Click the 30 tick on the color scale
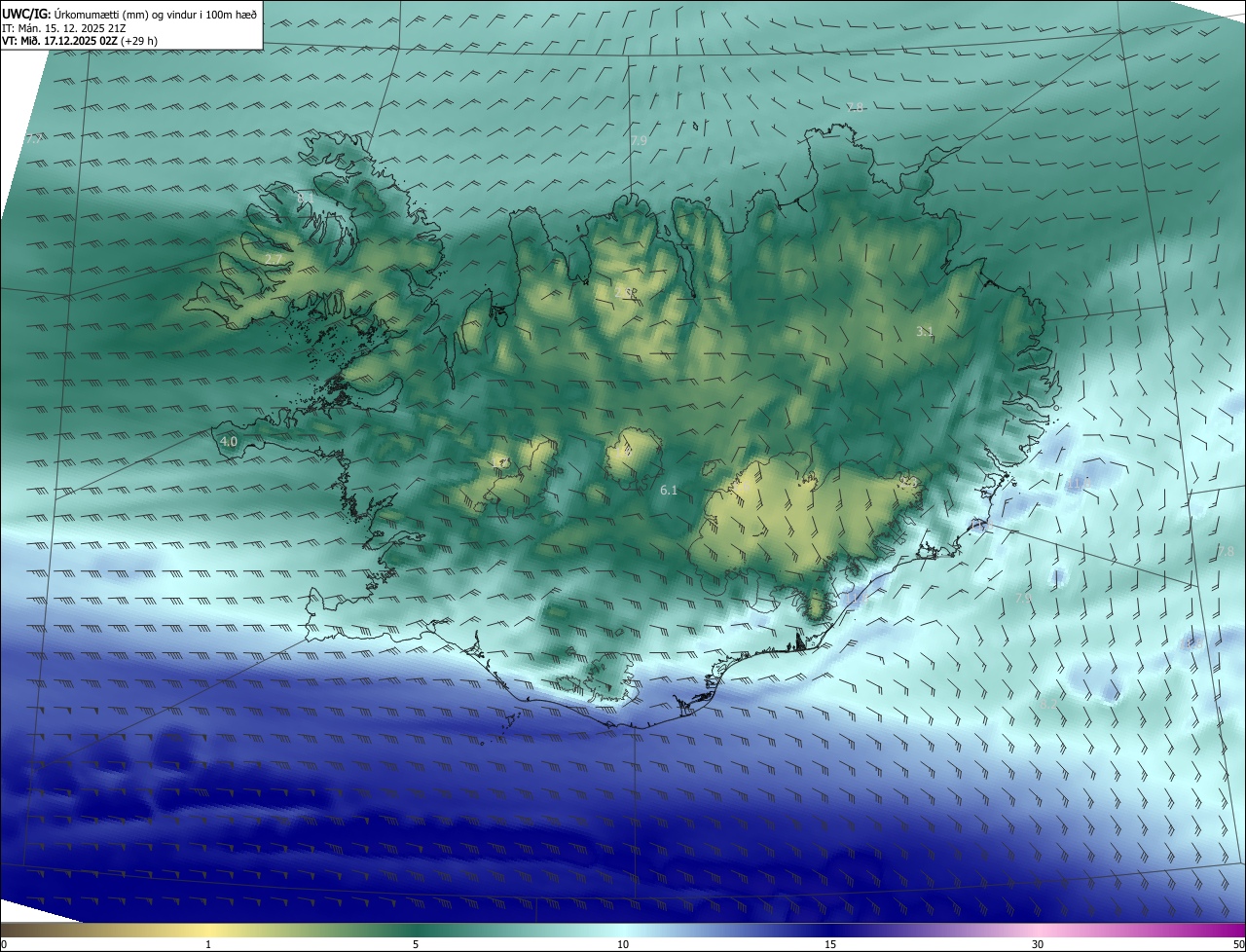Image resolution: width=1246 pixels, height=952 pixels. coord(1038,944)
